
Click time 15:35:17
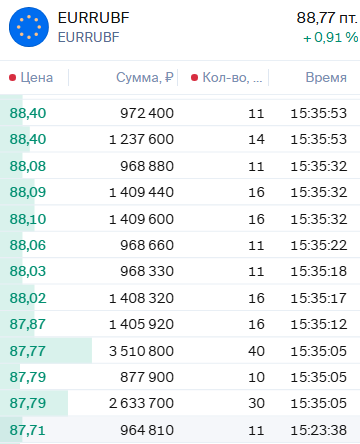point(319,298)
